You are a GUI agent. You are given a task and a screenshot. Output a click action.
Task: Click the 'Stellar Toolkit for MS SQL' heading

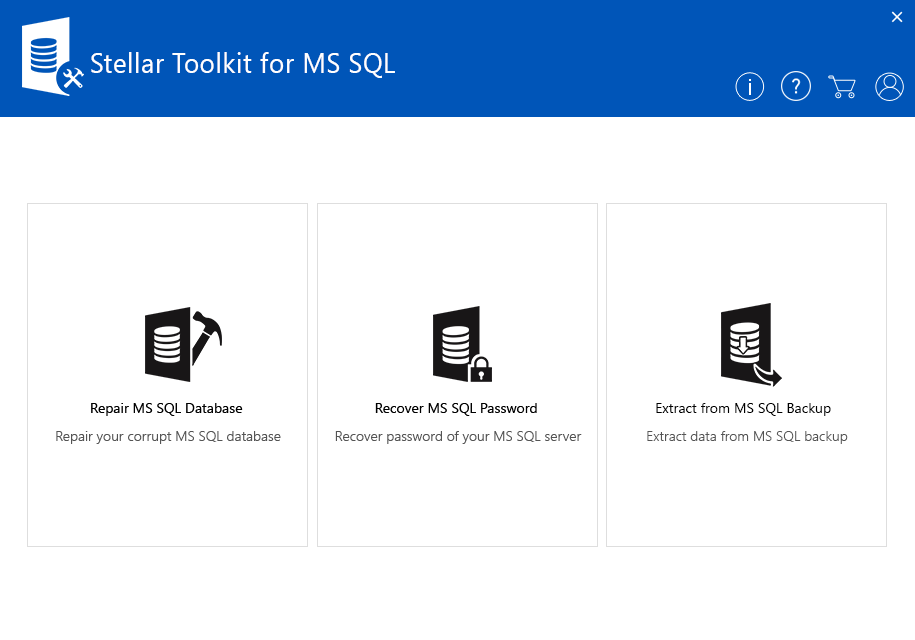point(243,64)
